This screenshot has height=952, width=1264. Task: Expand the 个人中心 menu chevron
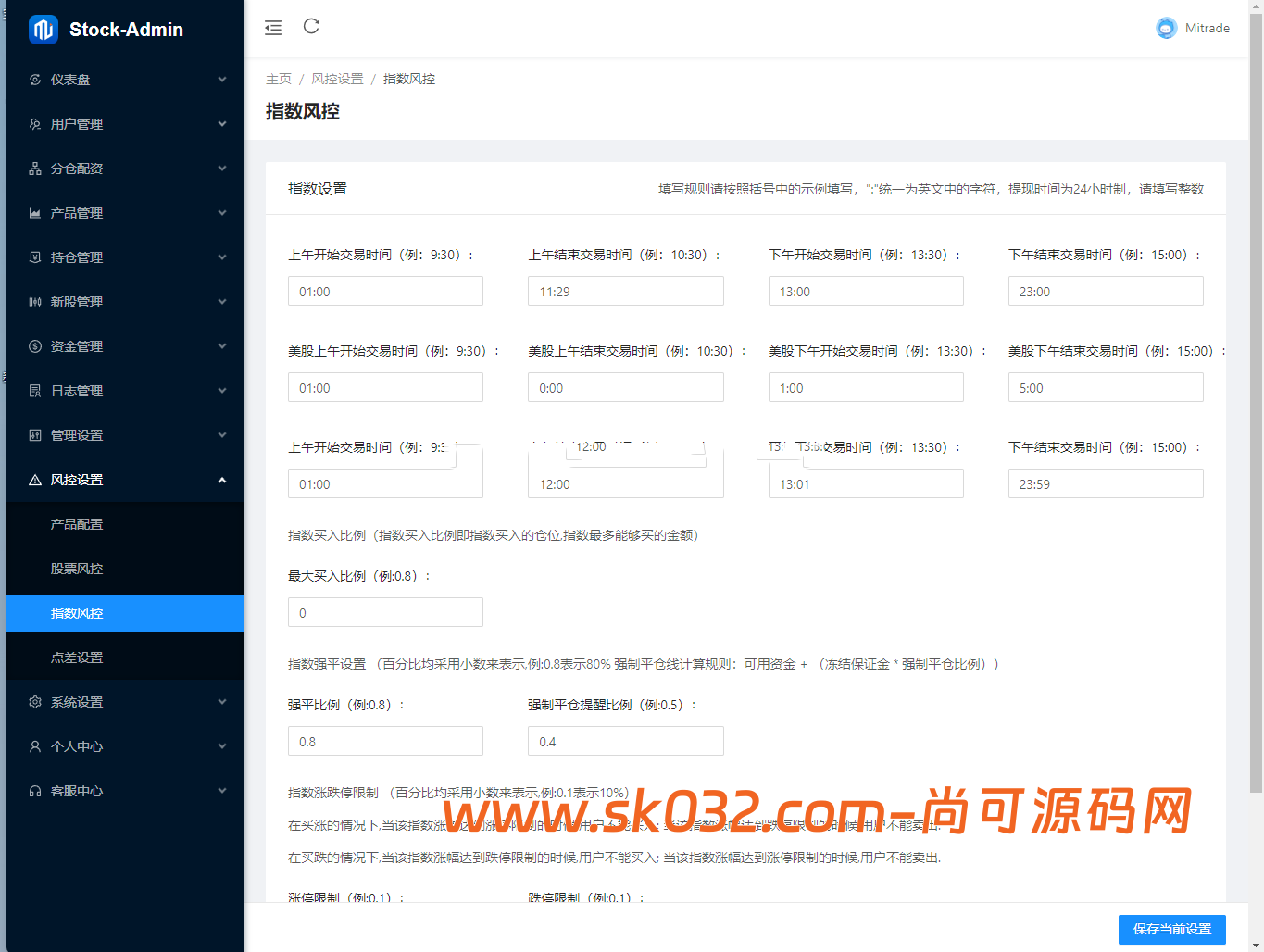[x=222, y=746]
